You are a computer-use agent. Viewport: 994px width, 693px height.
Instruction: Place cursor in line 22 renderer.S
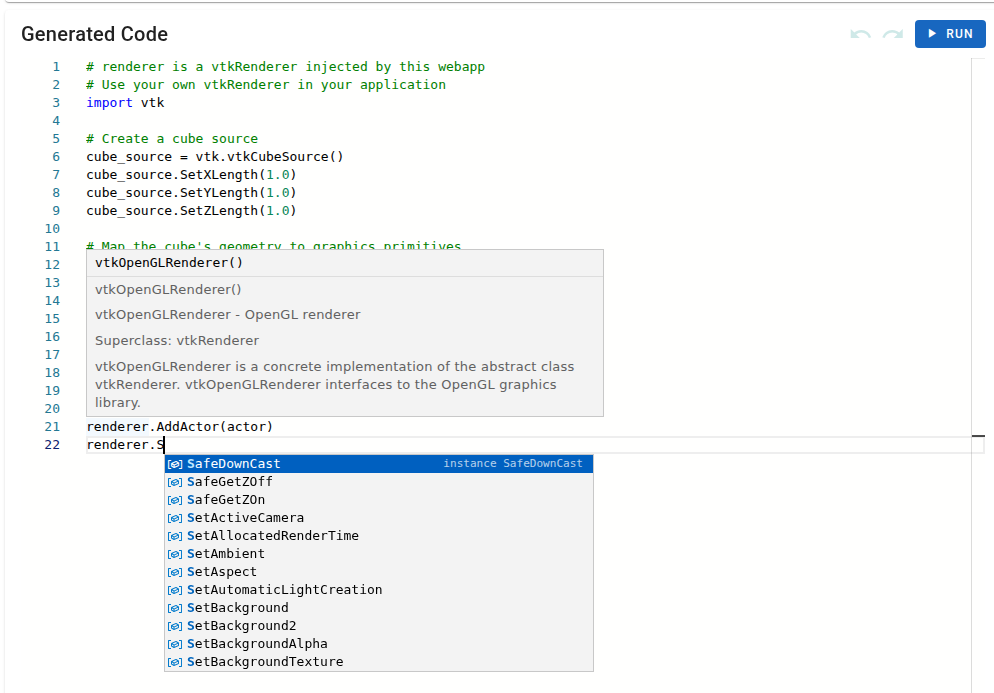(x=126, y=444)
